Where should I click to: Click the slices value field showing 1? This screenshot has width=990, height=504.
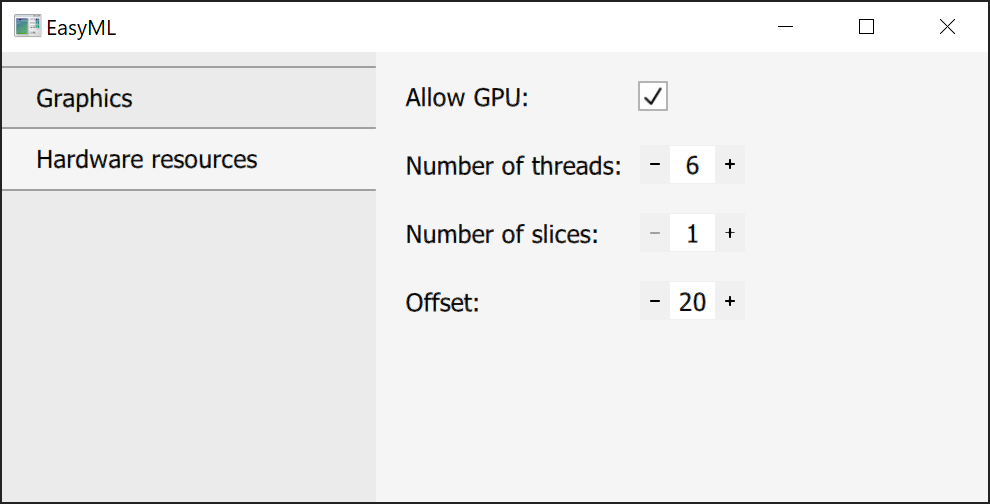click(x=692, y=233)
